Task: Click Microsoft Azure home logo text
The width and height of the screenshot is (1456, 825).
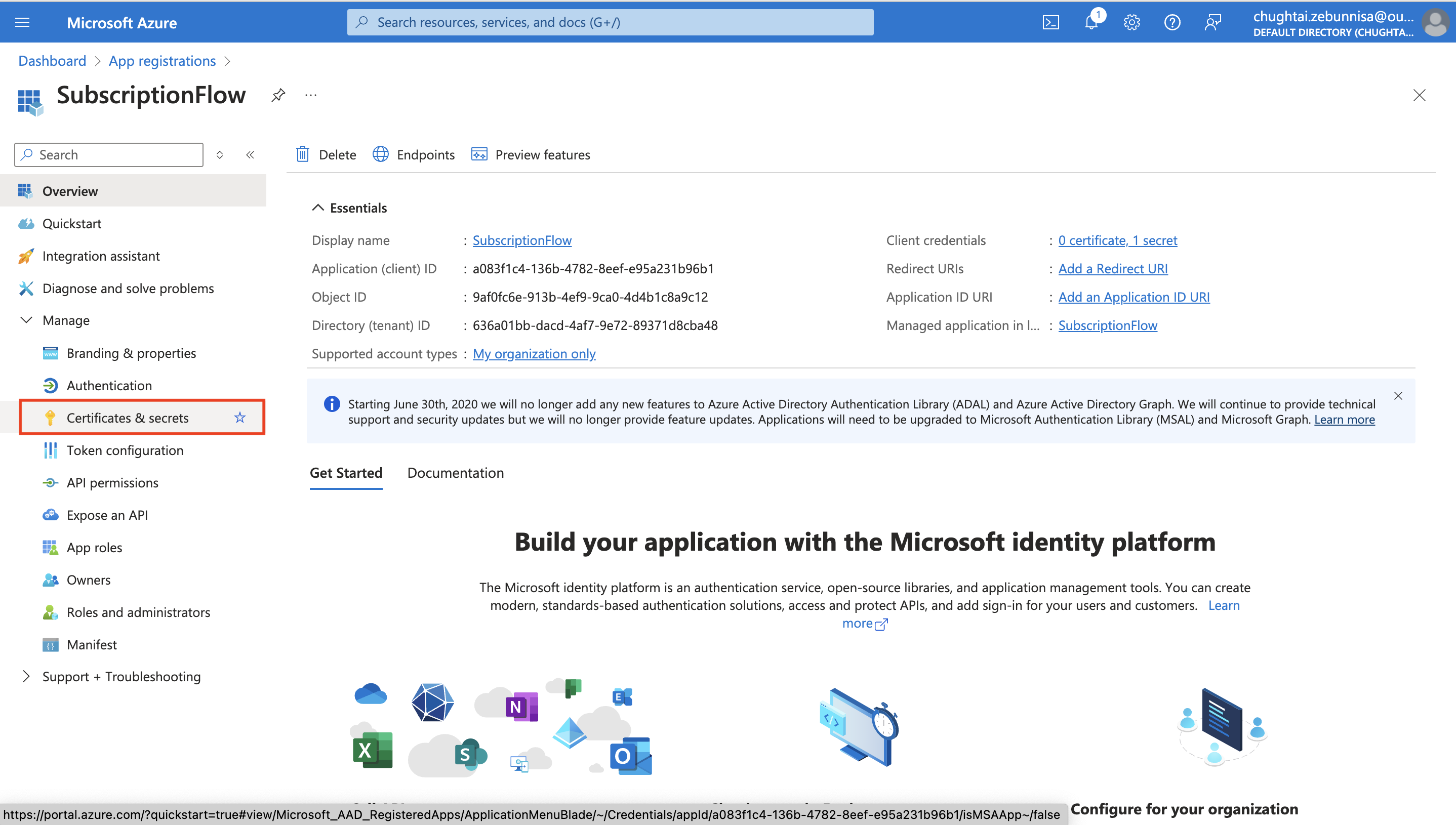Action: point(122,23)
